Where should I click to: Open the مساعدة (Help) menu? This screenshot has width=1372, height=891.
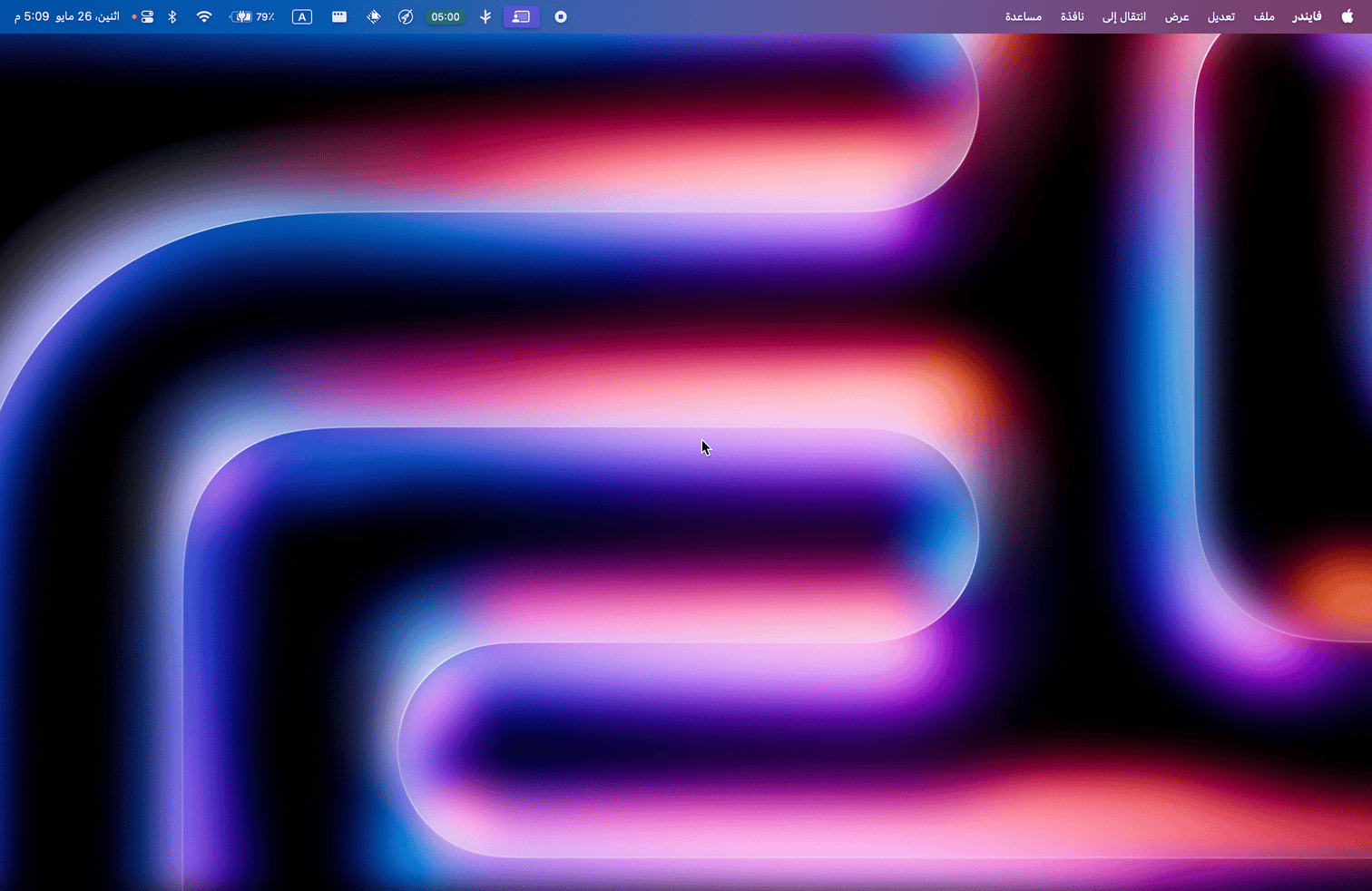click(x=1023, y=16)
